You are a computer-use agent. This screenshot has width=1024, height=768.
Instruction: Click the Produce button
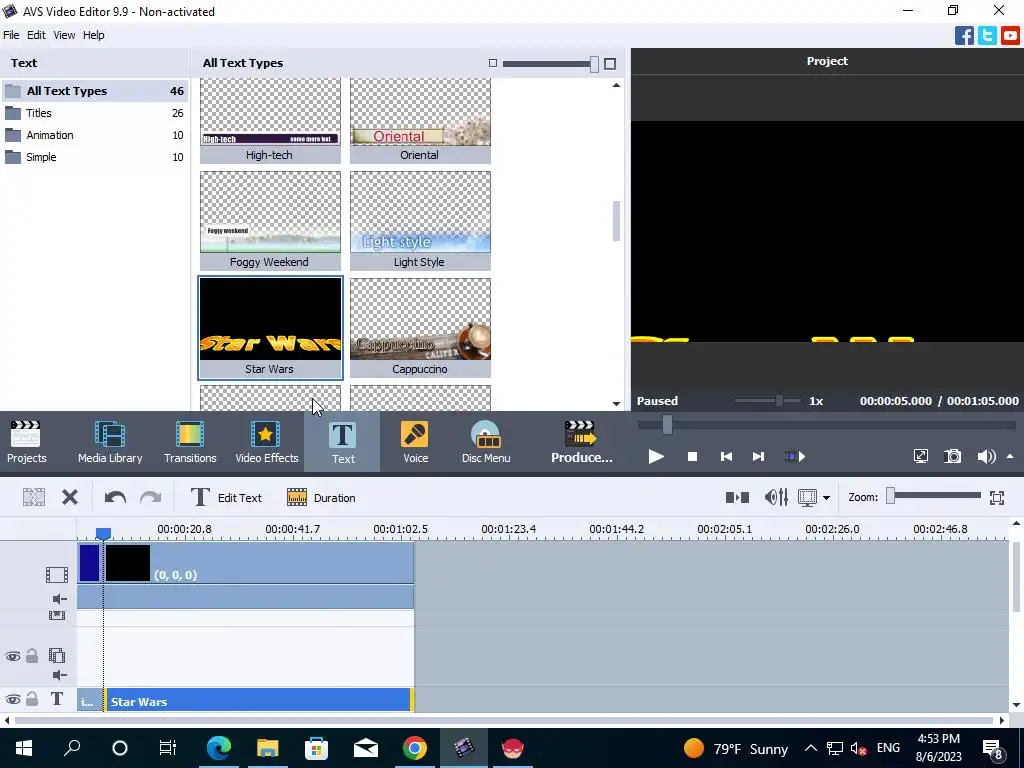coord(581,442)
